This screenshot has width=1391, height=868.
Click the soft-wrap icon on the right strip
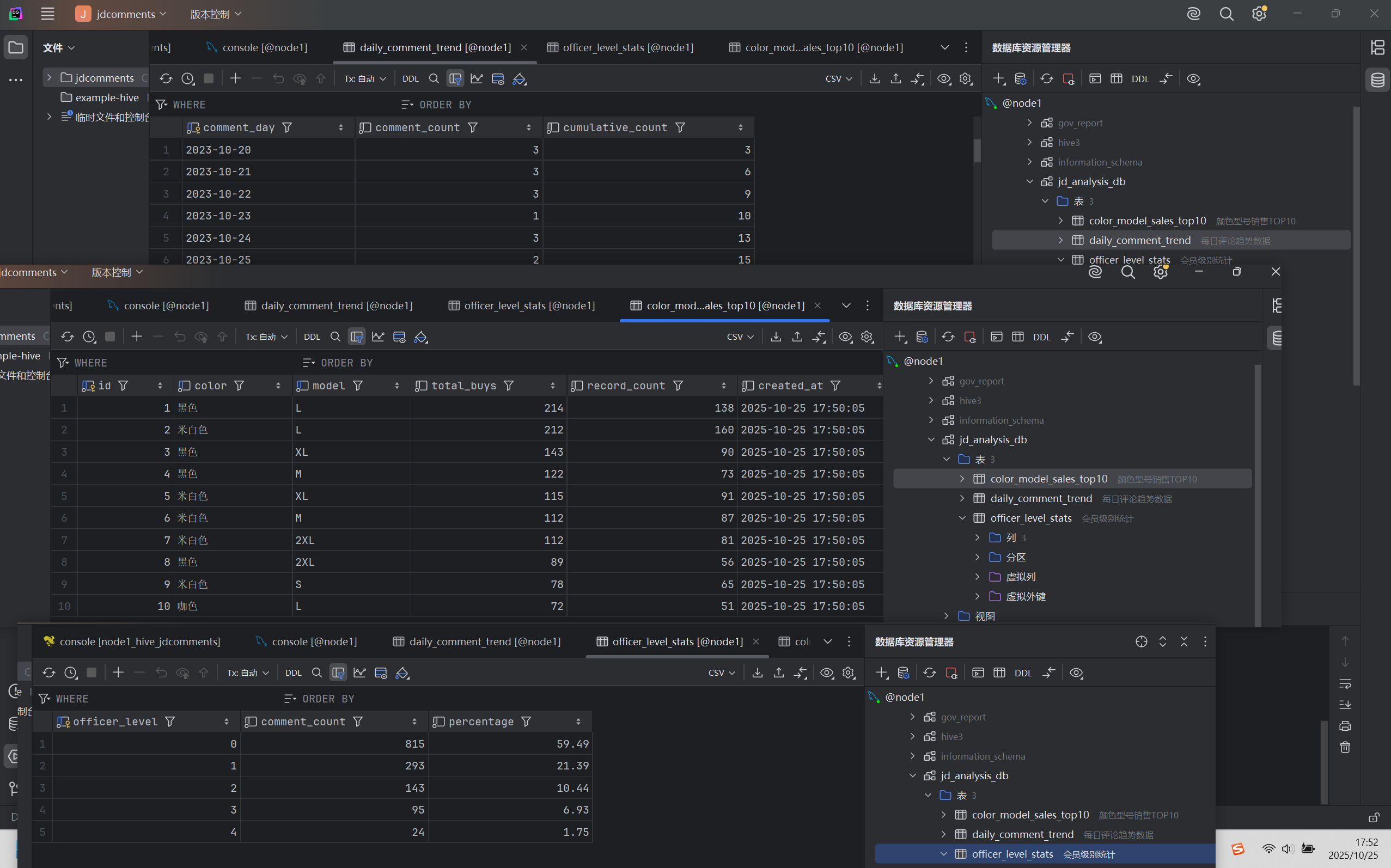click(x=1345, y=684)
